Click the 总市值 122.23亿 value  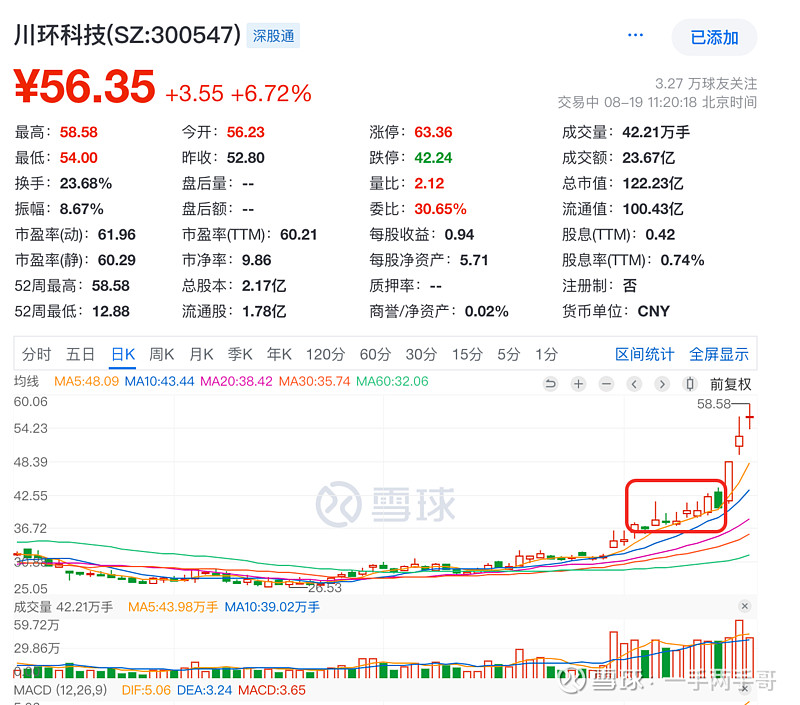[x=653, y=184]
